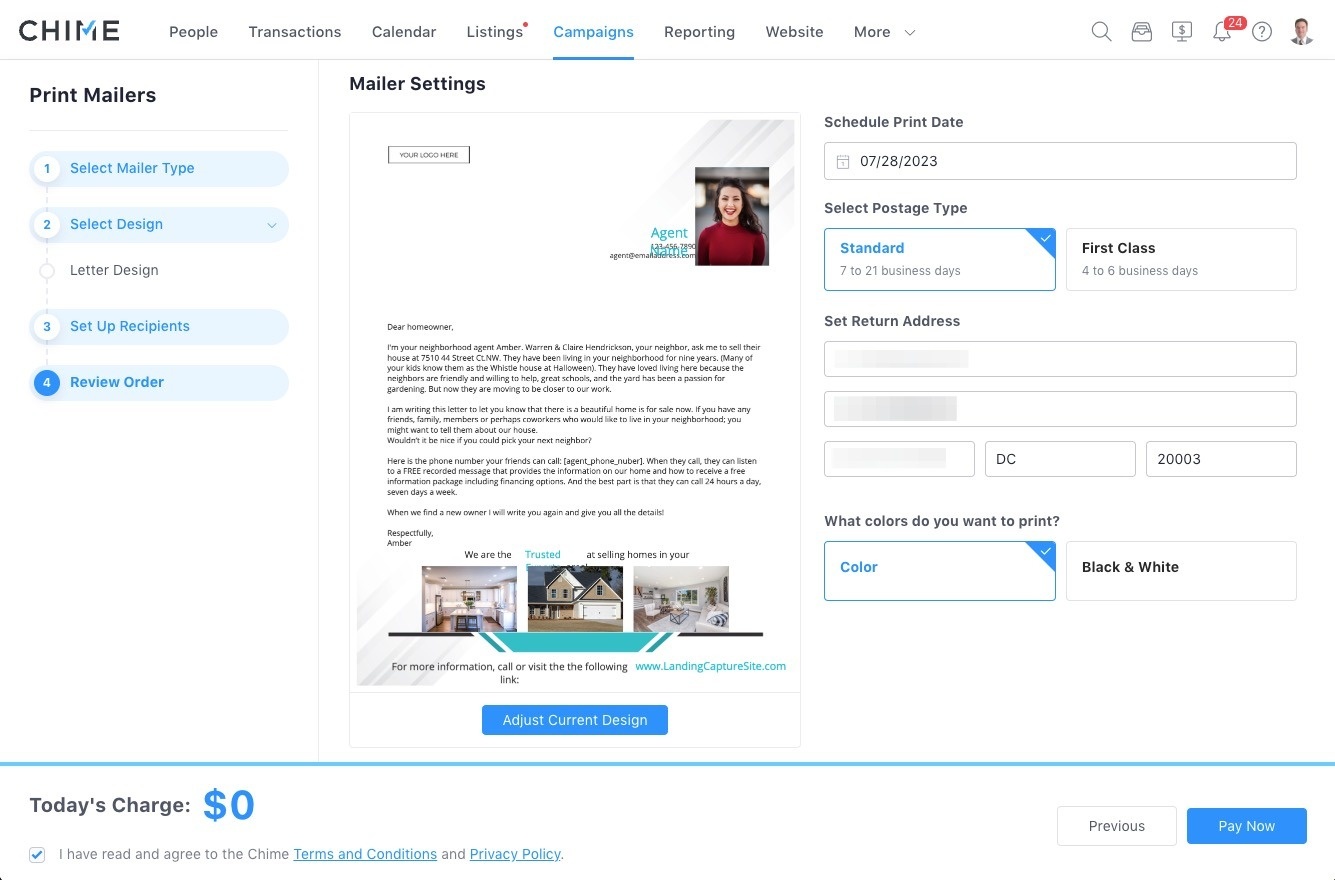Open the Reporting tab
The width and height of the screenshot is (1335, 880).
pos(699,32)
